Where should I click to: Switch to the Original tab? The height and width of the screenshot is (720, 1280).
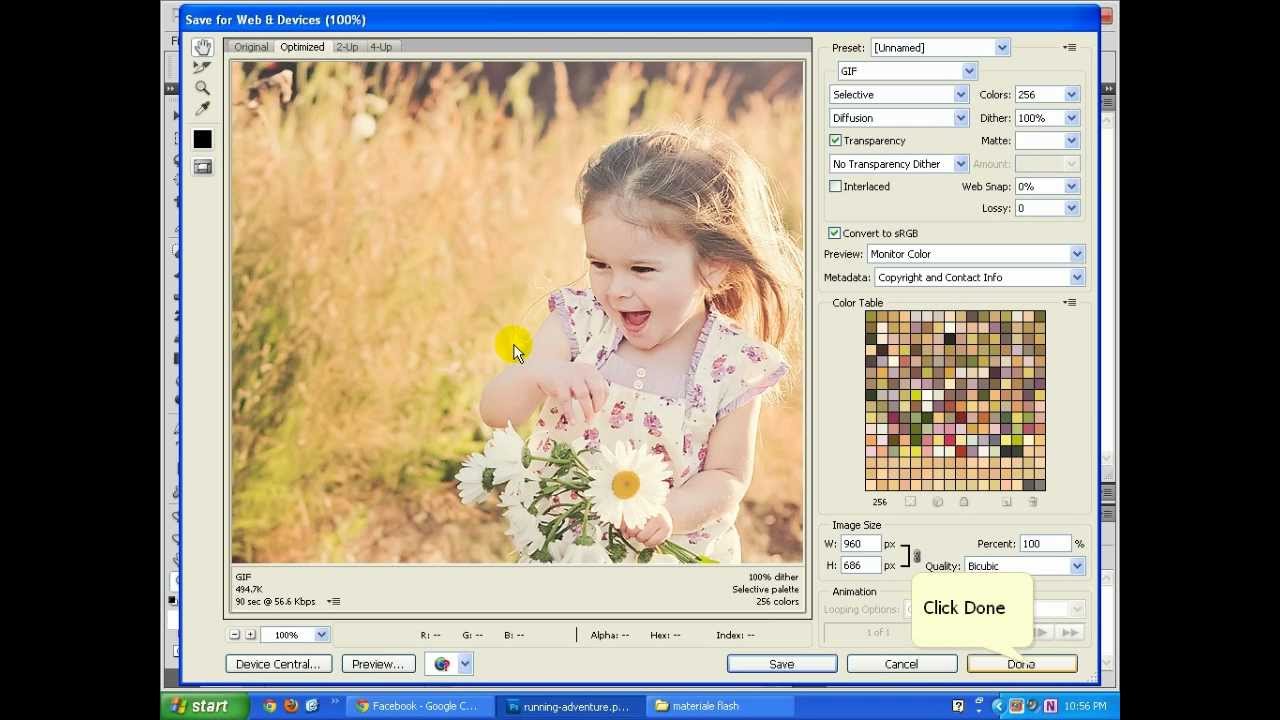click(x=251, y=47)
